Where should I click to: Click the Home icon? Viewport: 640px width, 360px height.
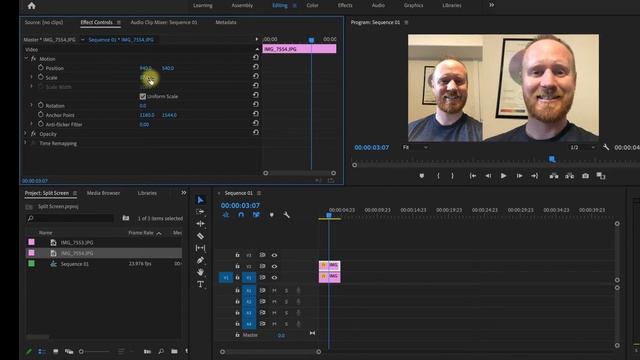tap(31, 6)
